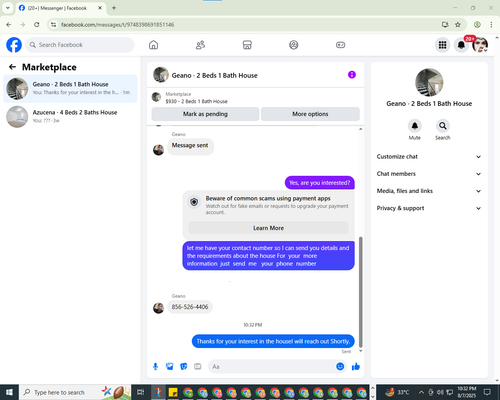The height and width of the screenshot is (400, 500).
Task: Open Geano 2 Beds 1 Bath conversation
Action: [x=70, y=89]
